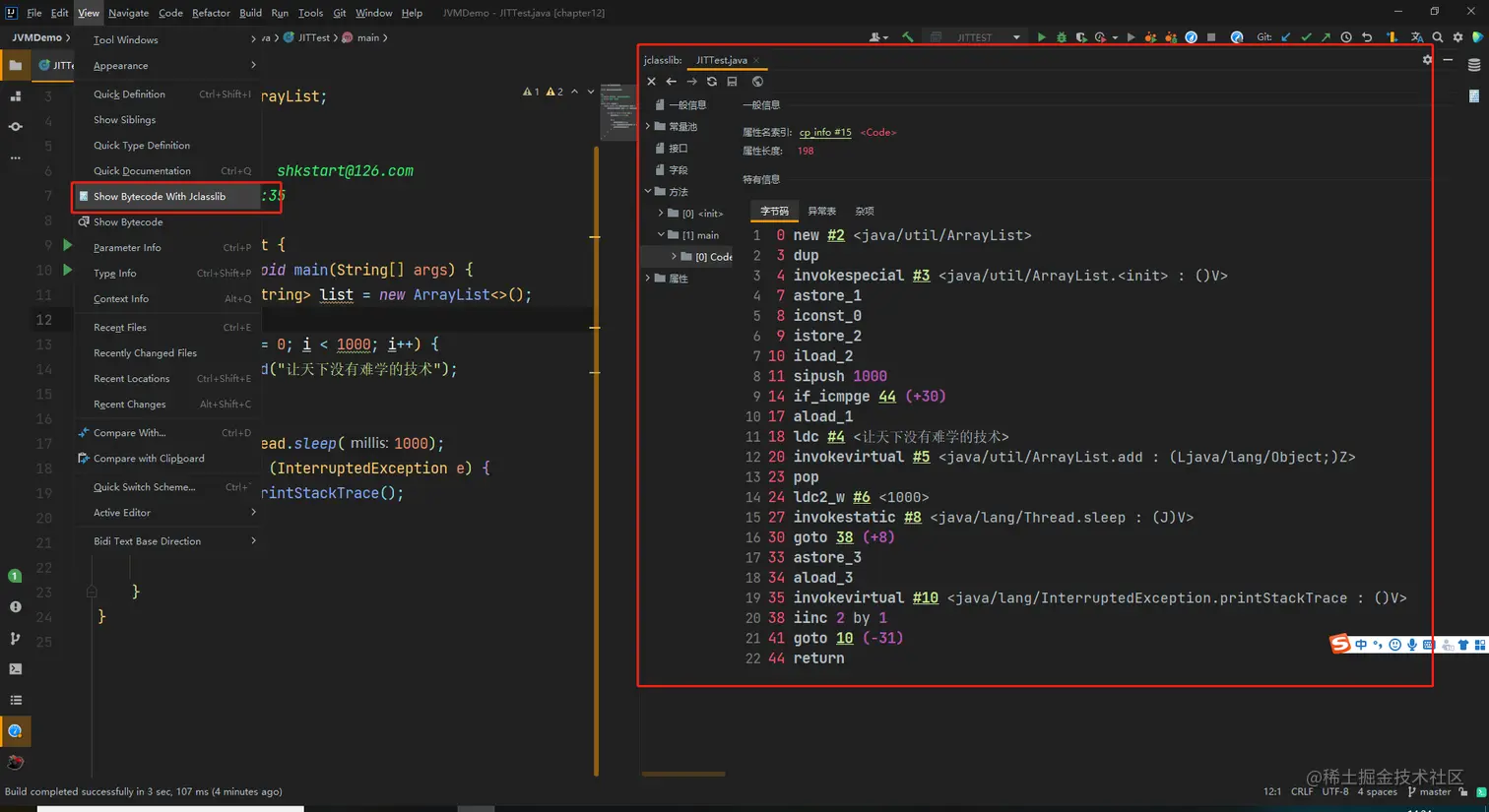Screen dimensions: 1489x812
Task: Open the Structure tool window icon
Action: tap(15, 96)
